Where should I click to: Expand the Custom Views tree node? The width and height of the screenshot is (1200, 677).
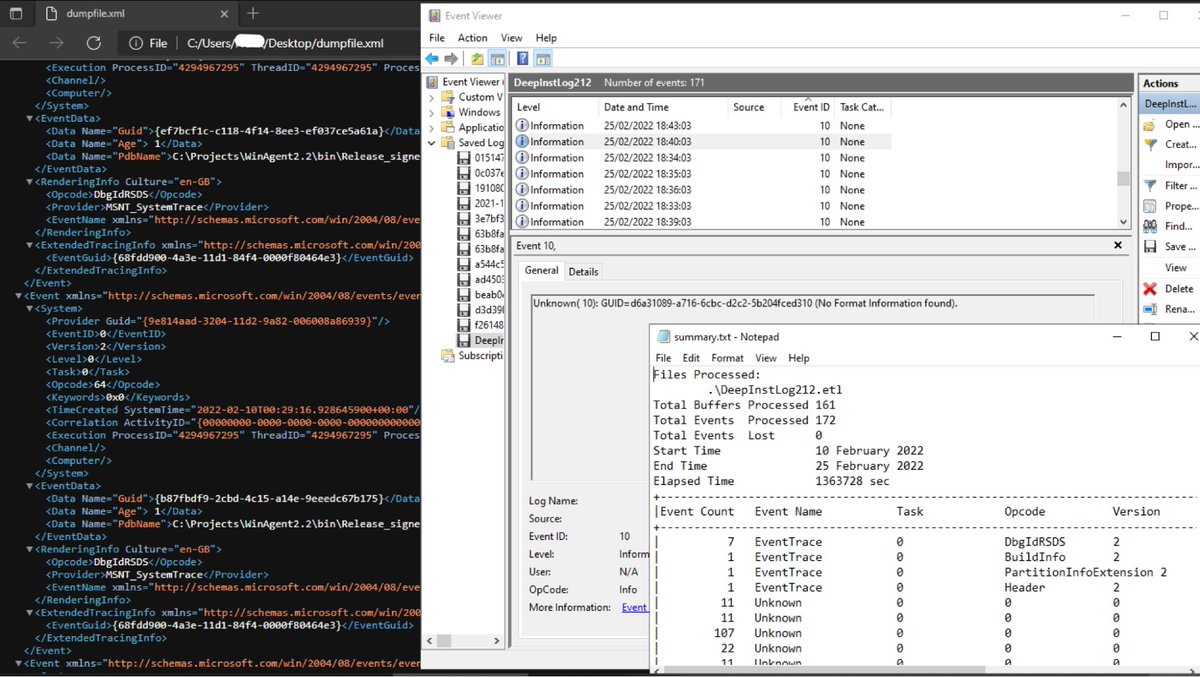432,98
